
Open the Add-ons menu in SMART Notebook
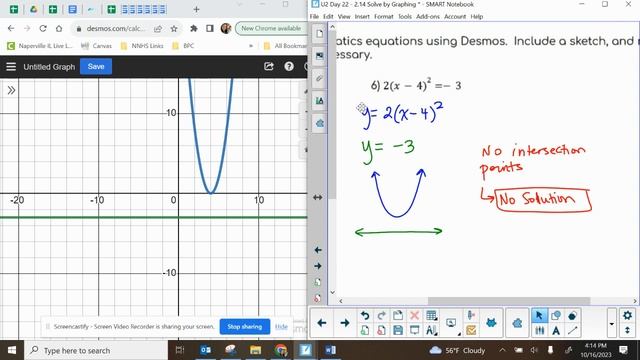pyautogui.click(x=428, y=16)
